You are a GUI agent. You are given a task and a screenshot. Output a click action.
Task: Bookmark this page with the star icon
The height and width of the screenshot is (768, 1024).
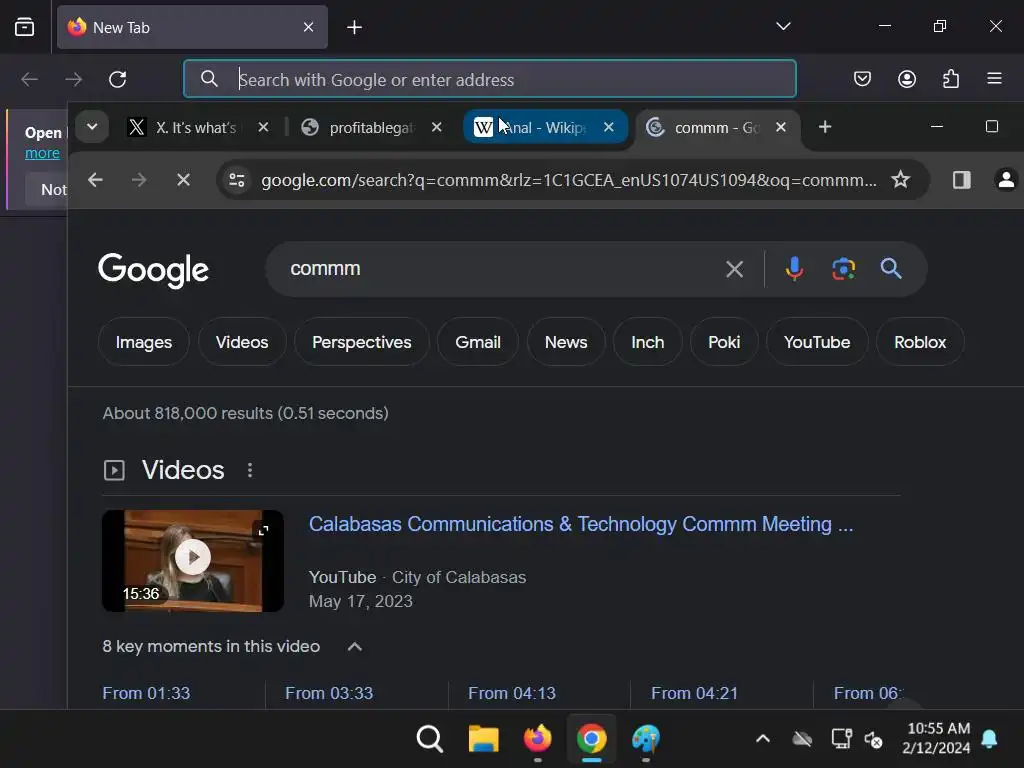(900, 180)
